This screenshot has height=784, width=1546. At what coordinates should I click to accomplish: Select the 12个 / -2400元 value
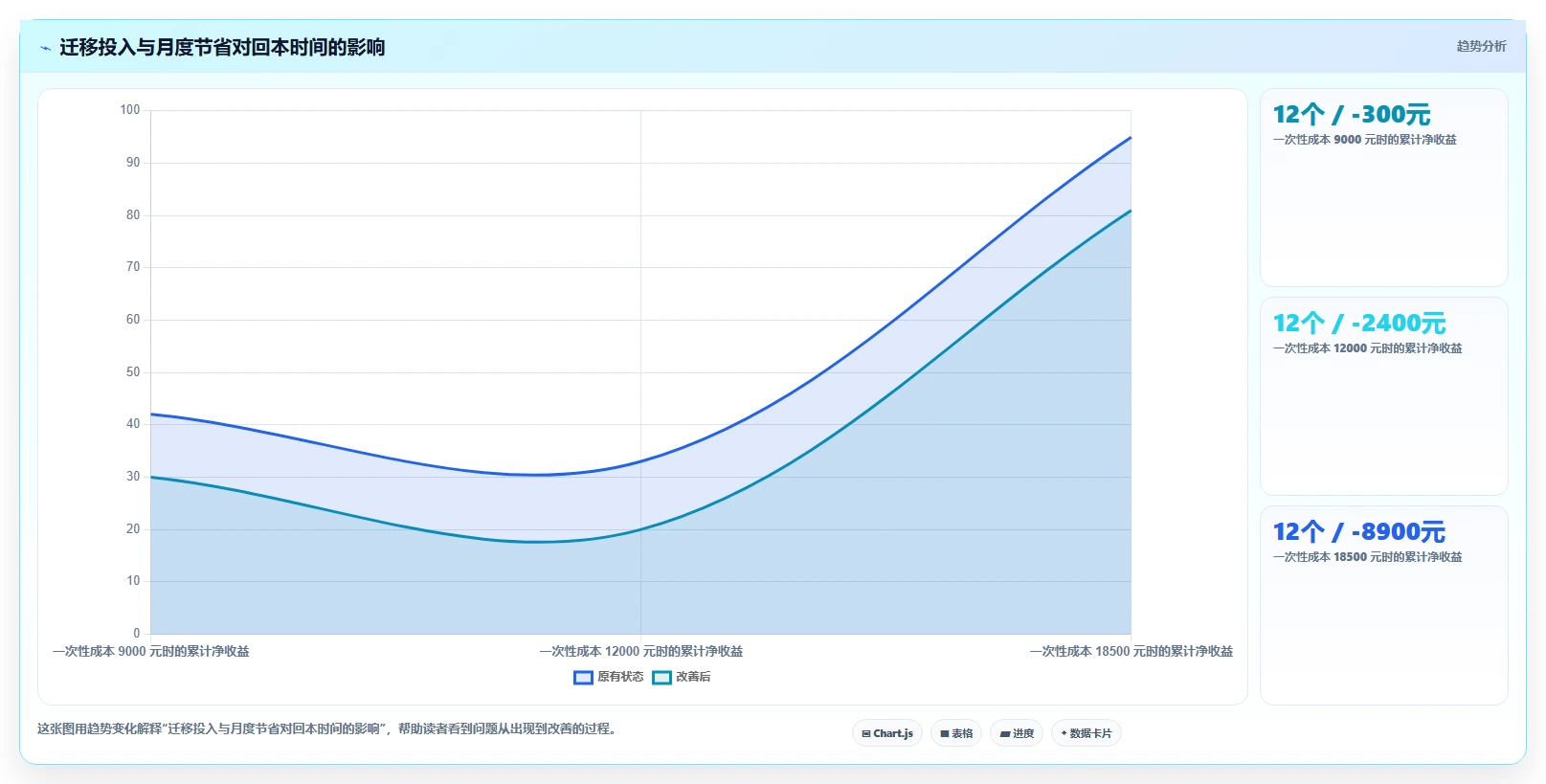click(1359, 324)
